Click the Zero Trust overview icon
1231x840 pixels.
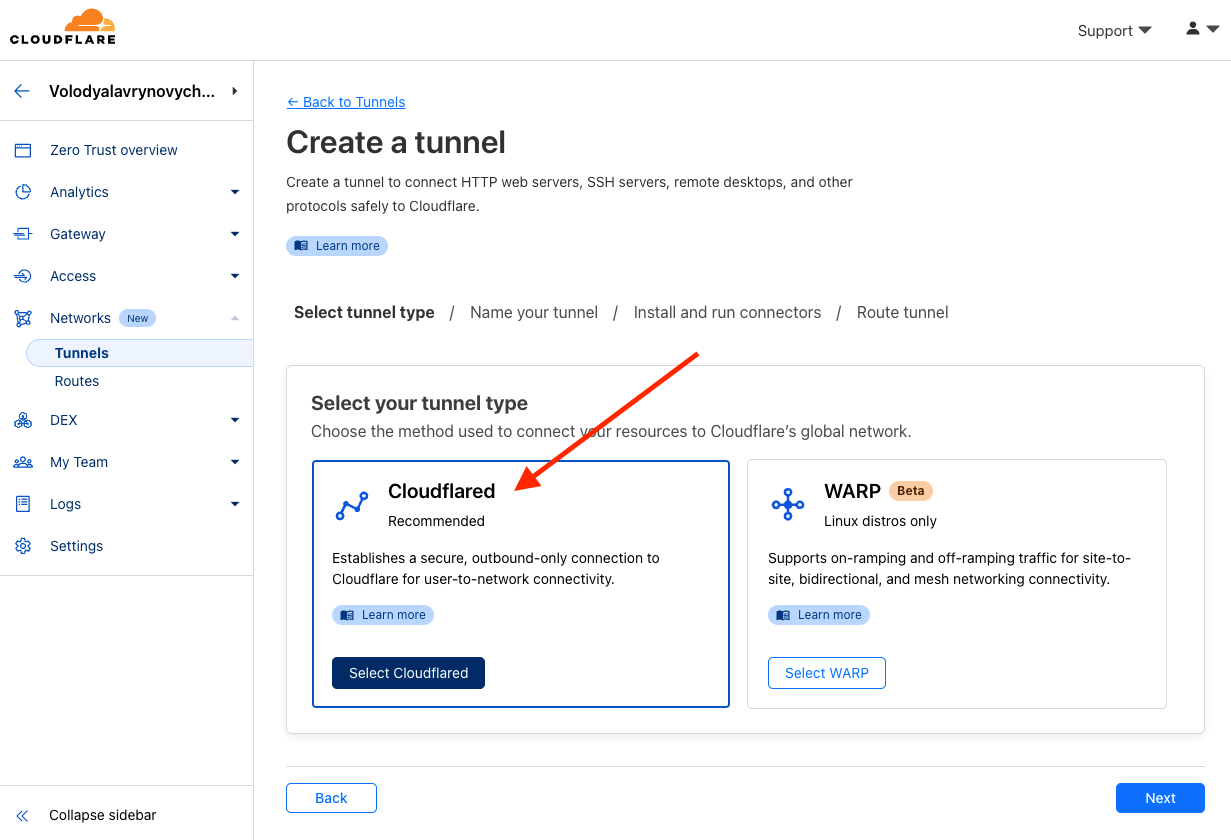click(x=23, y=150)
